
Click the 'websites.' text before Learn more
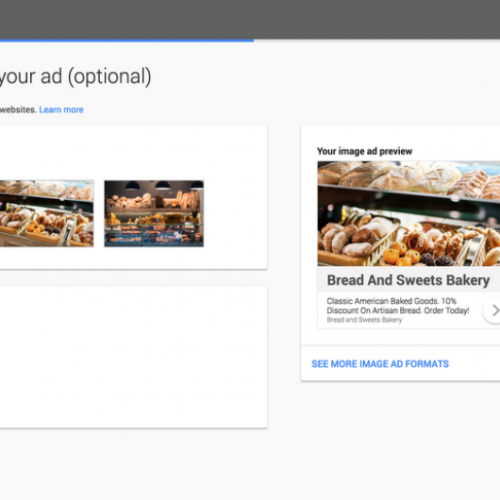pos(18,110)
